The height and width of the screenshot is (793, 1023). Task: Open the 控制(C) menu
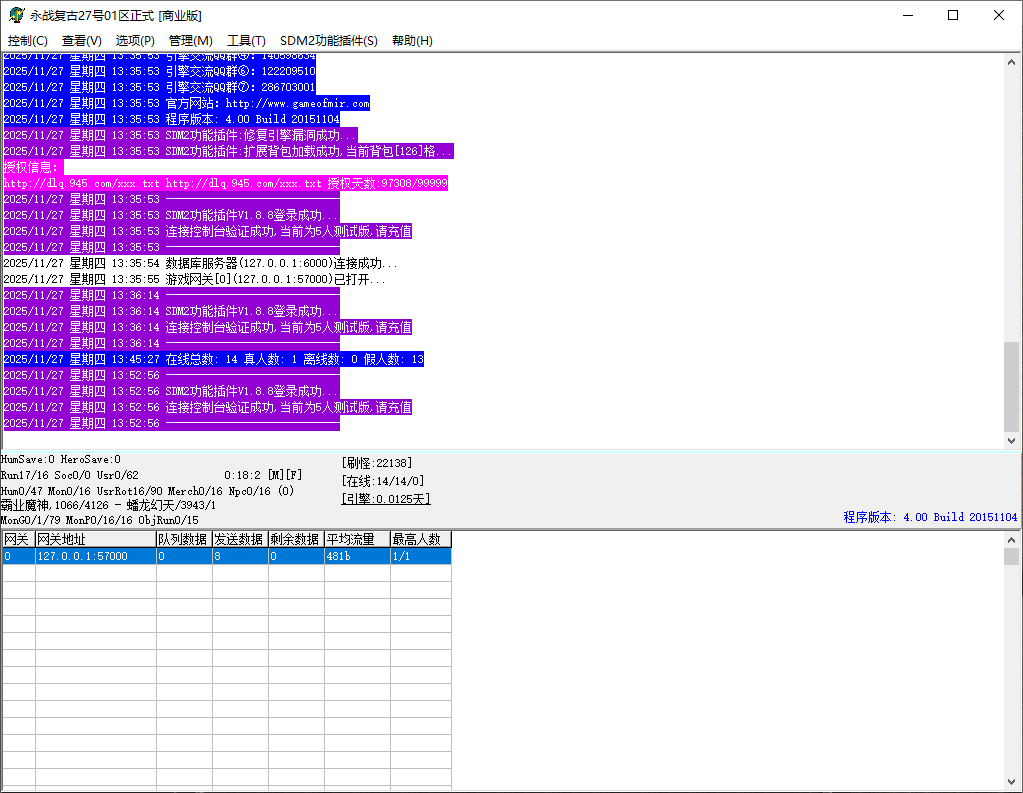pos(28,41)
